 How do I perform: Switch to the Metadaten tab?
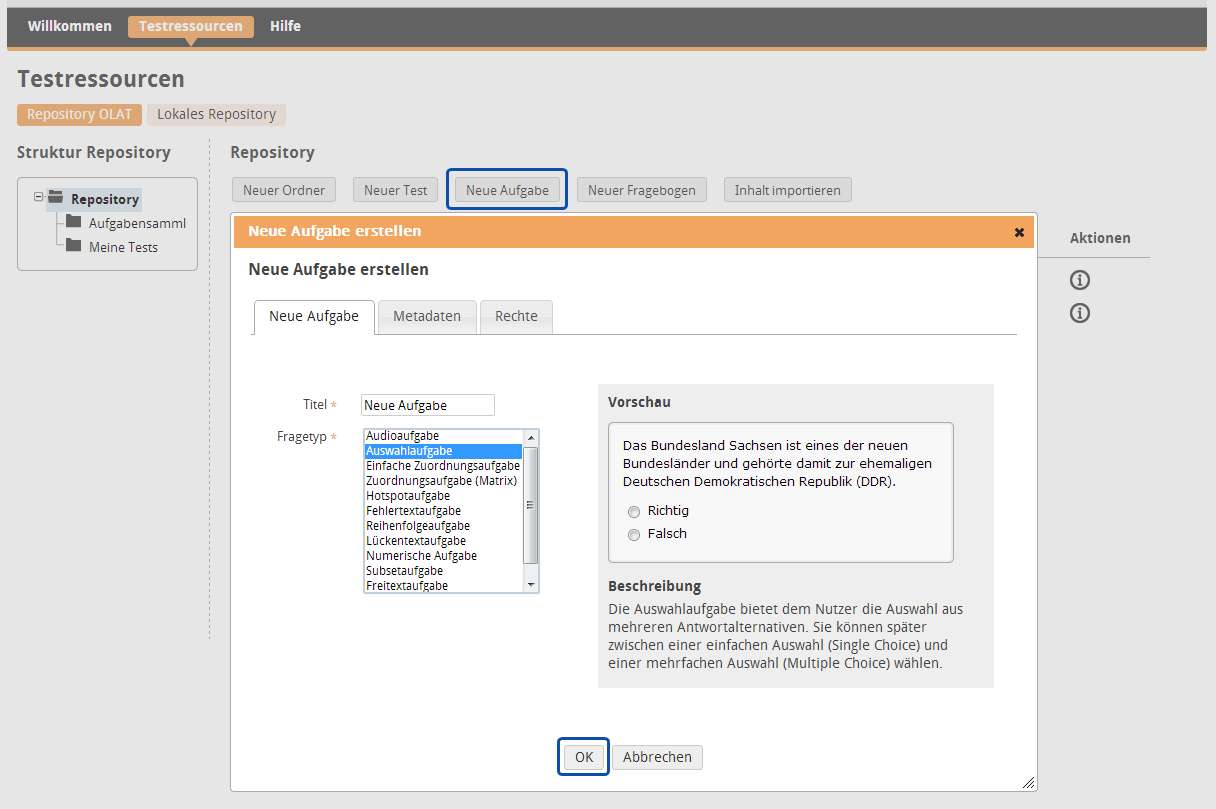(x=427, y=316)
